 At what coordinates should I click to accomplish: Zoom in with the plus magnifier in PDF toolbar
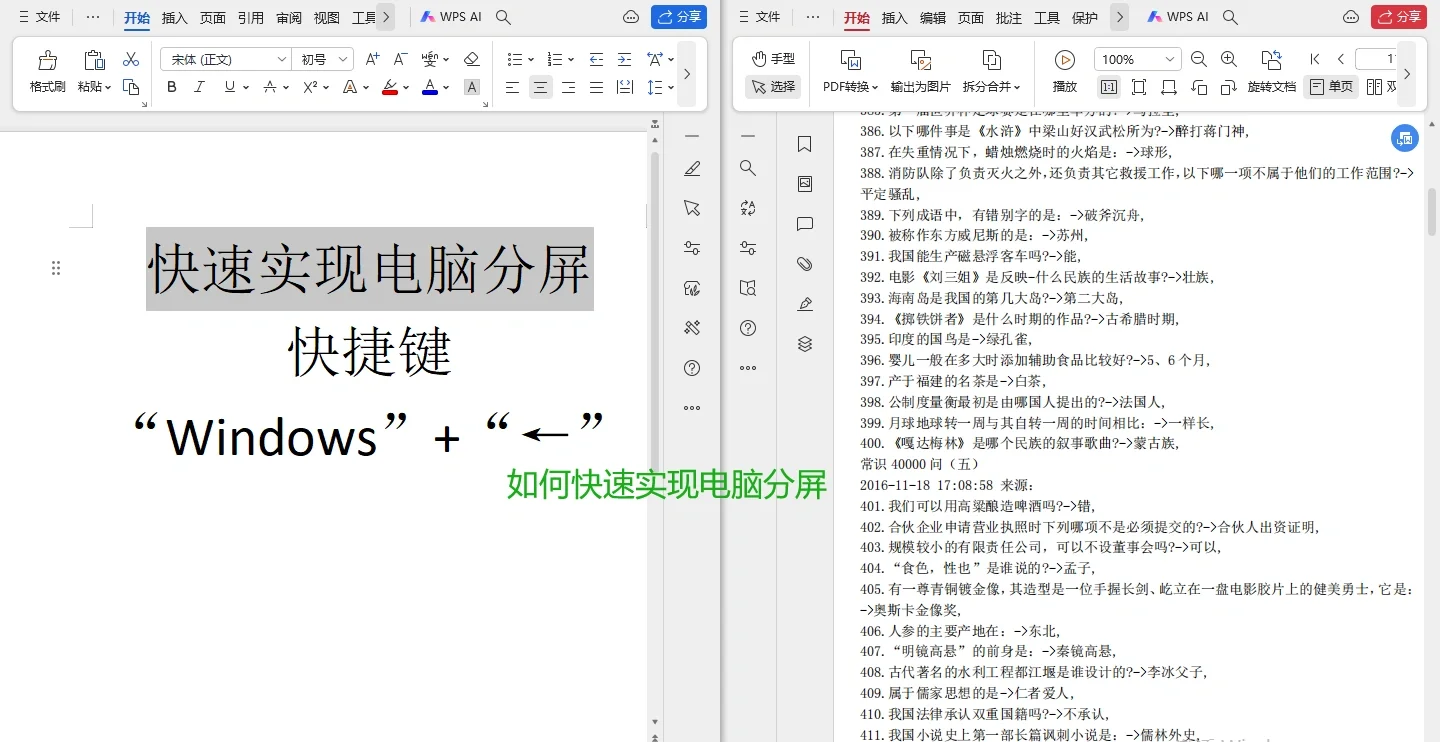[1229, 59]
